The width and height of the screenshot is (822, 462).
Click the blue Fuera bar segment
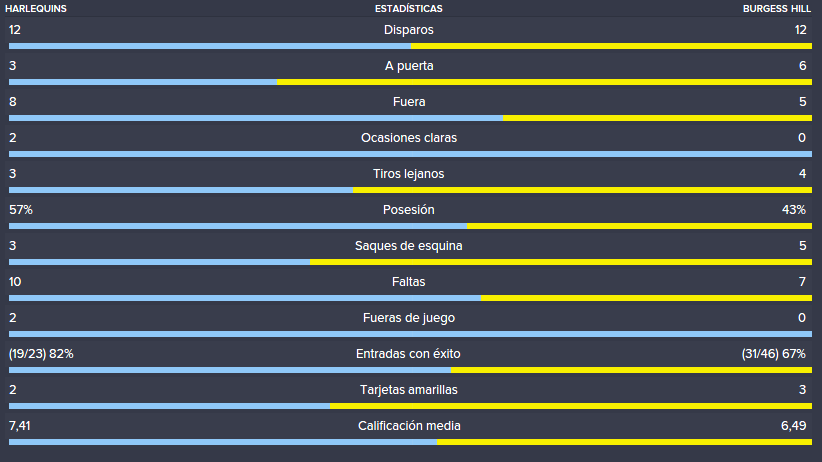[256, 118]
